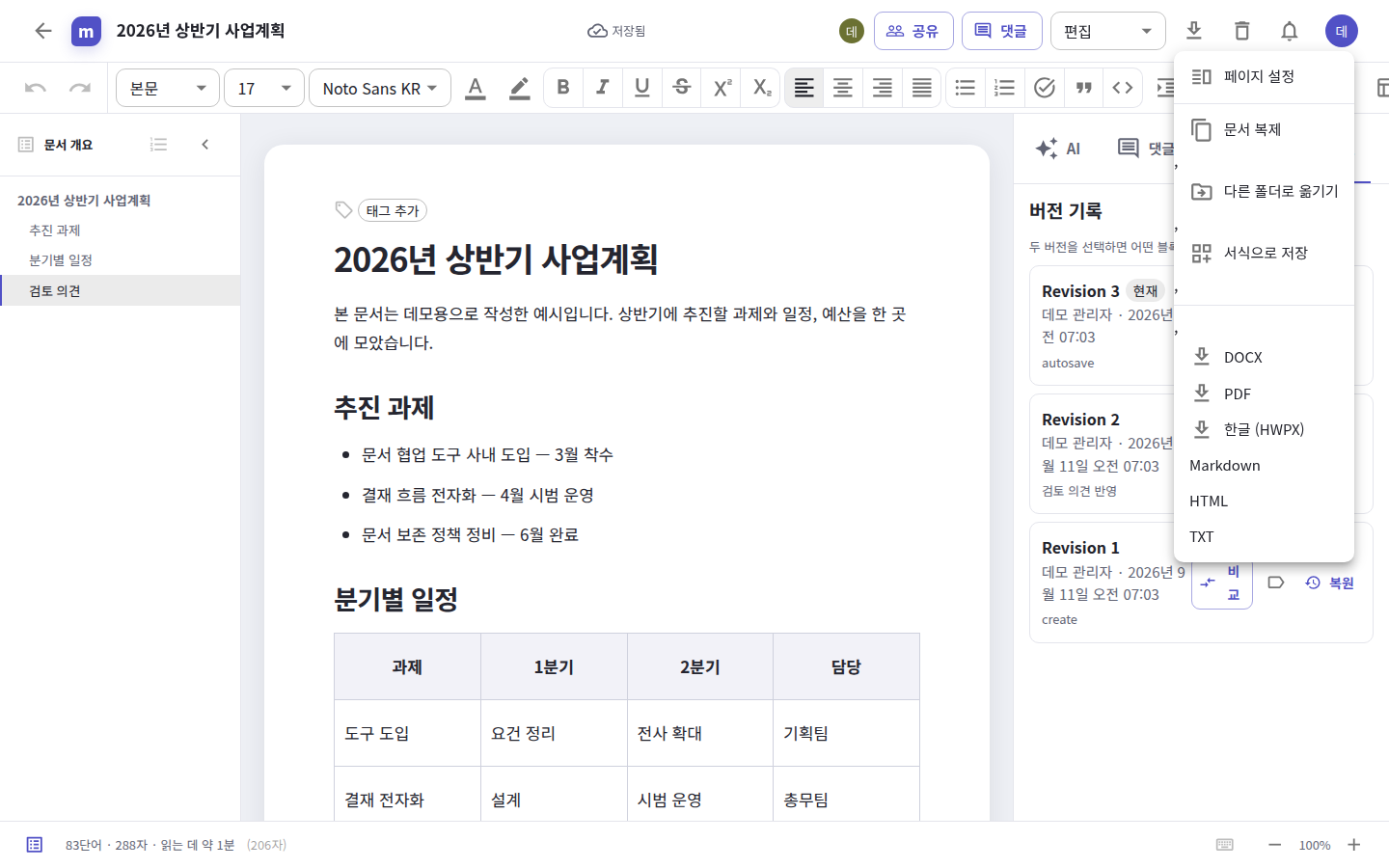
Task: Export document as TXT
Action: [1264, 536]
